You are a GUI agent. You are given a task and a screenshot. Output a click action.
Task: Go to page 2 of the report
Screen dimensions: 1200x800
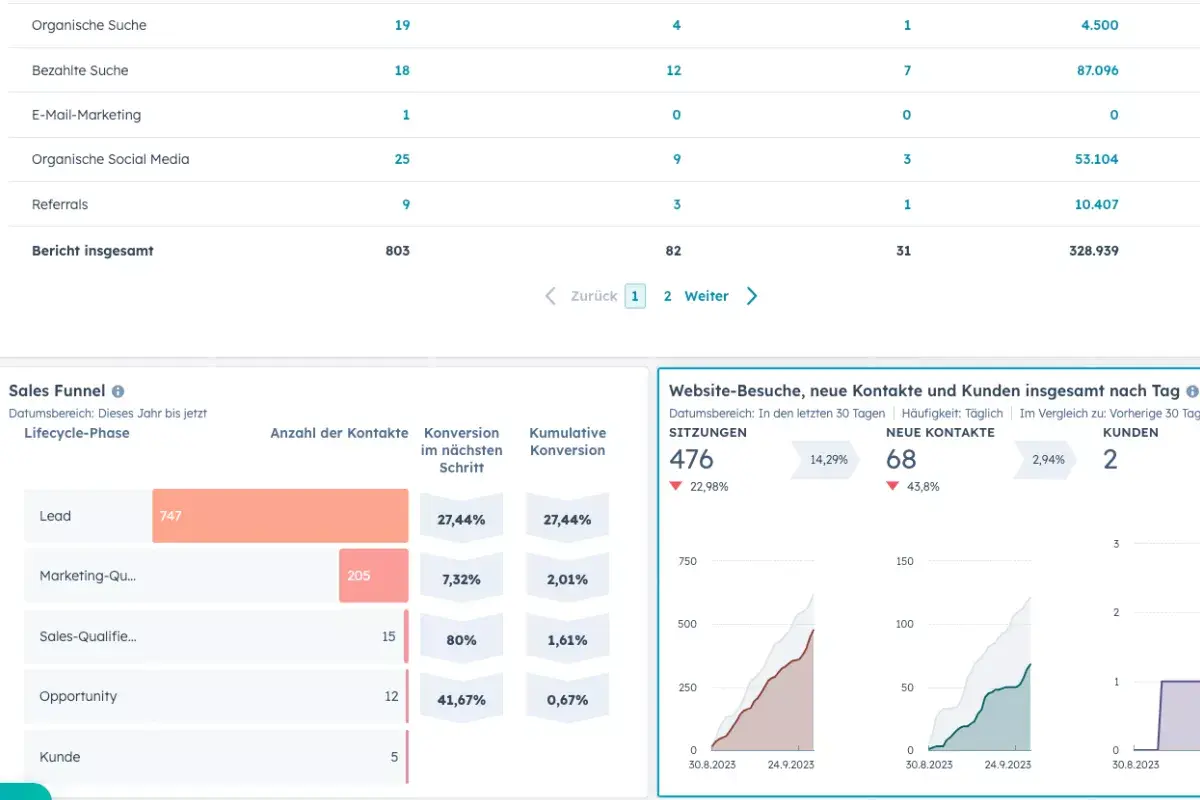click(666, 296)
